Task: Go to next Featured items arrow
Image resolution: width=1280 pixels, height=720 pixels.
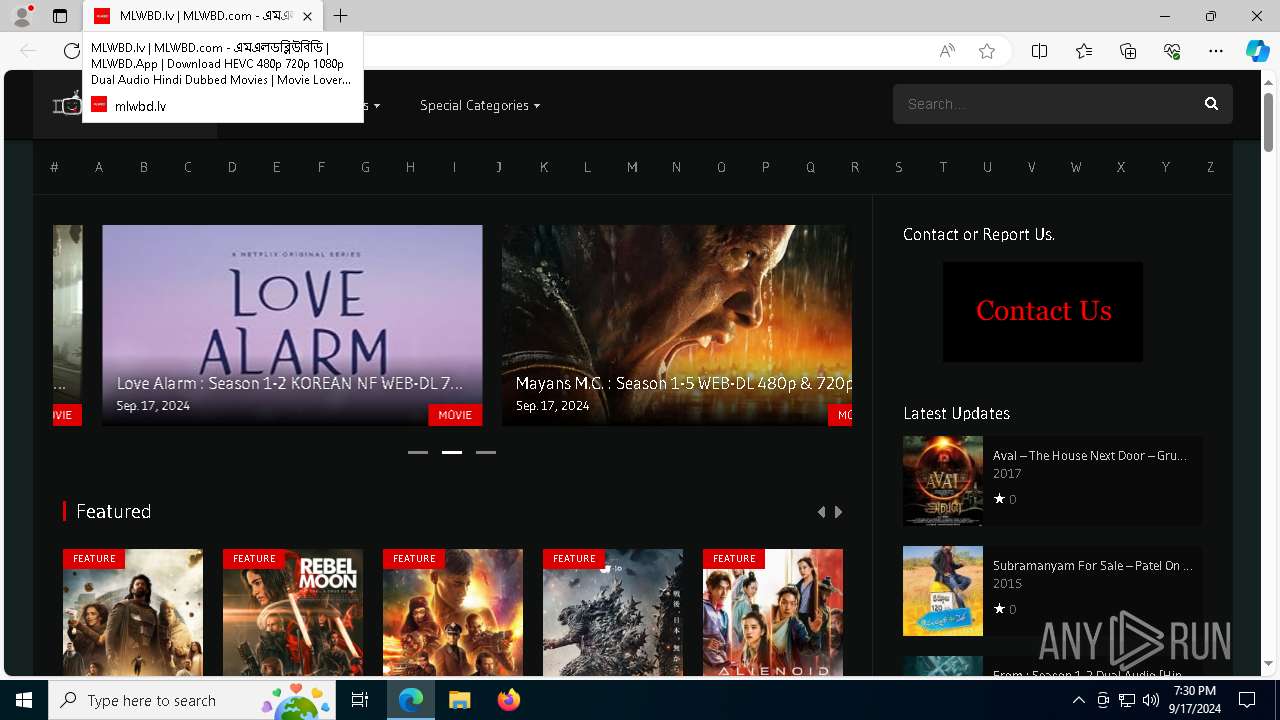Action: [838, 512]
